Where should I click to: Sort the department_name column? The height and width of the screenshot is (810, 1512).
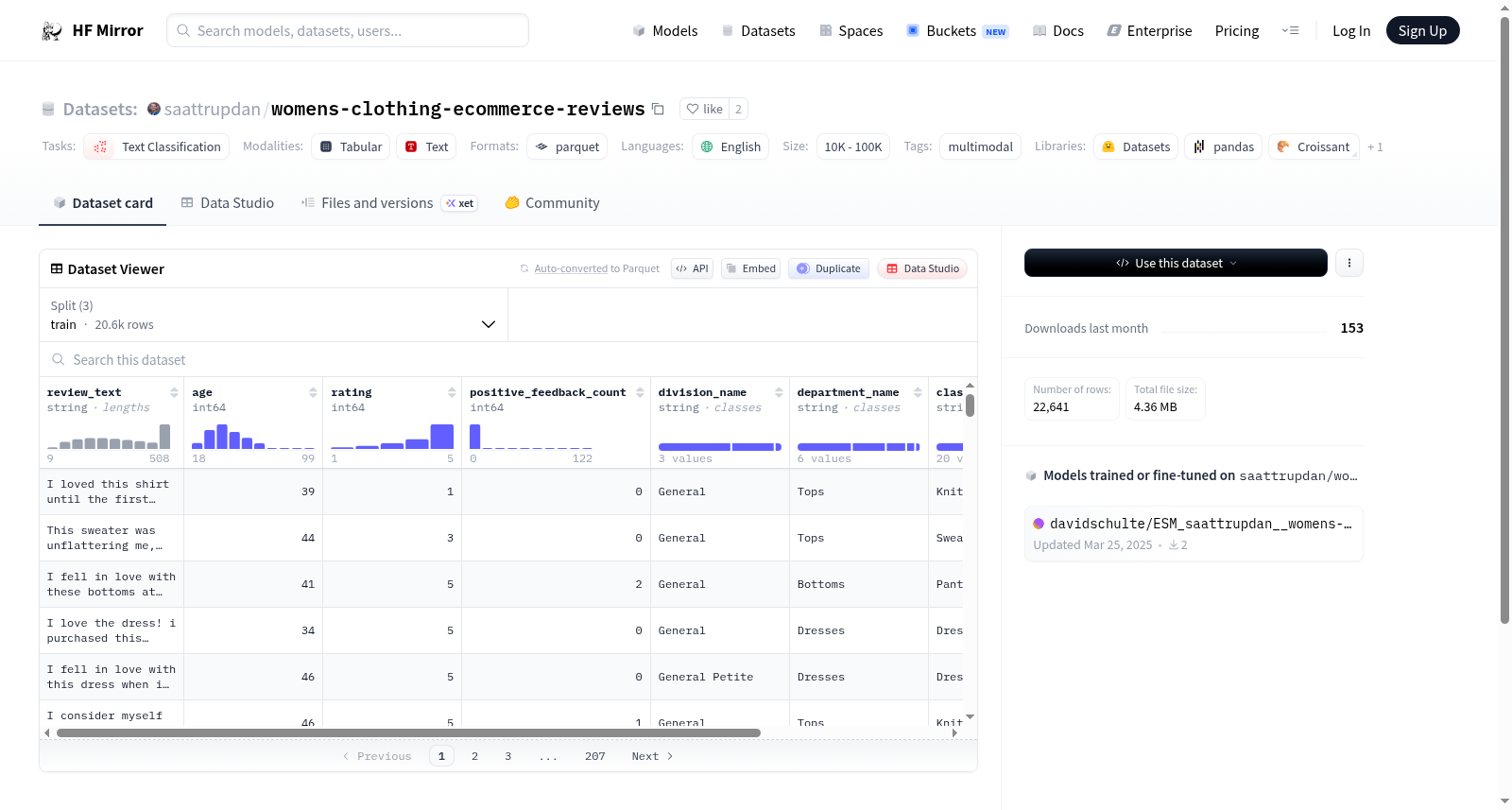tap(918, 392)
